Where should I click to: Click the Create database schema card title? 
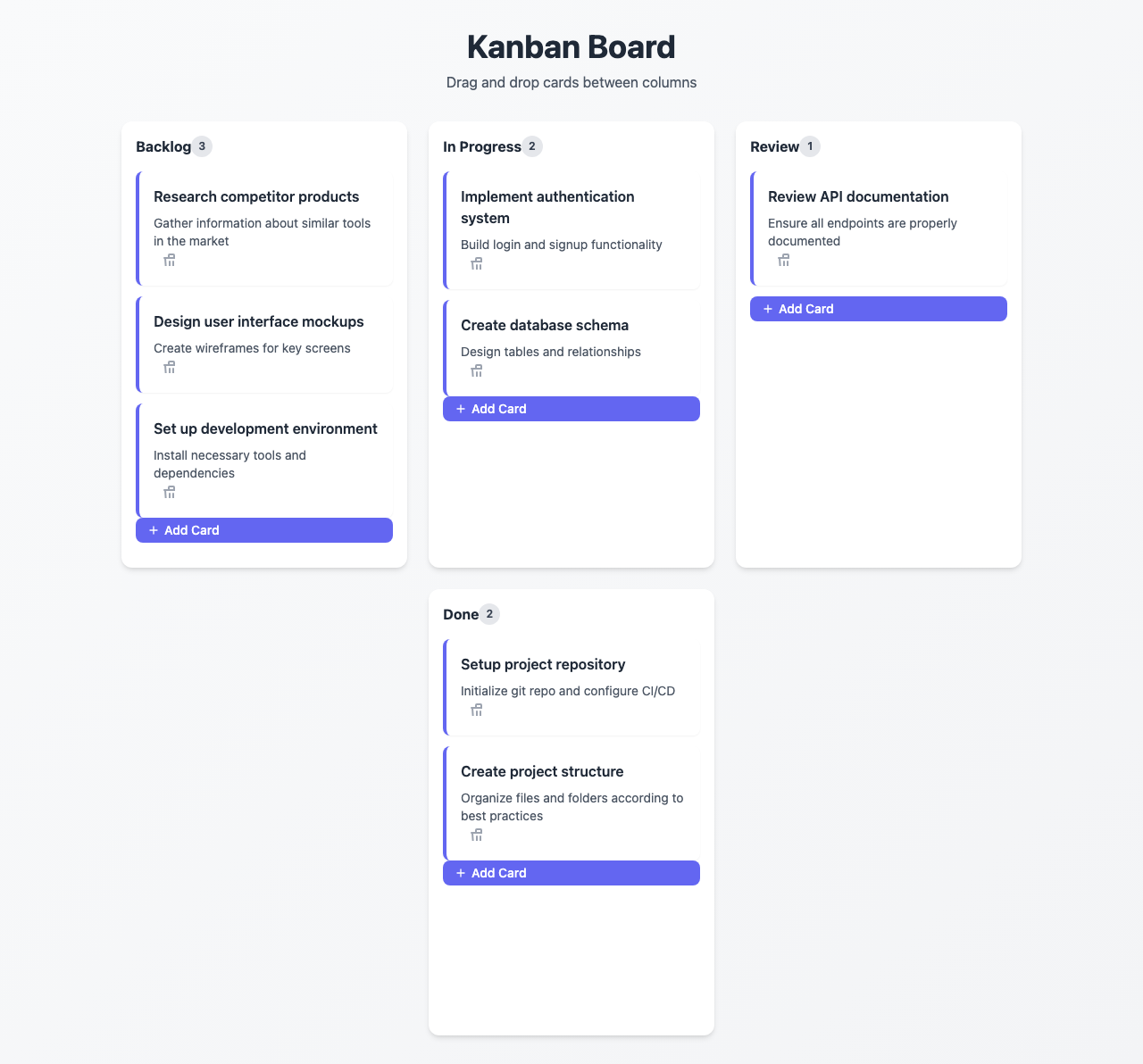[x=545, y=325]
